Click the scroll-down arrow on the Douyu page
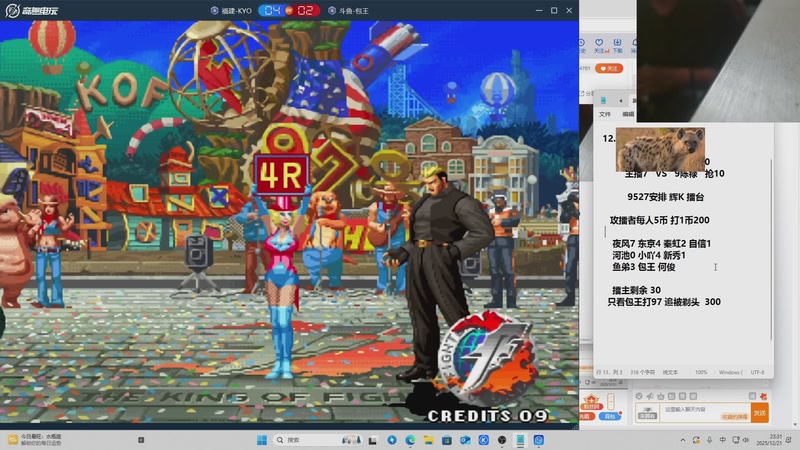 coord(795,424)
